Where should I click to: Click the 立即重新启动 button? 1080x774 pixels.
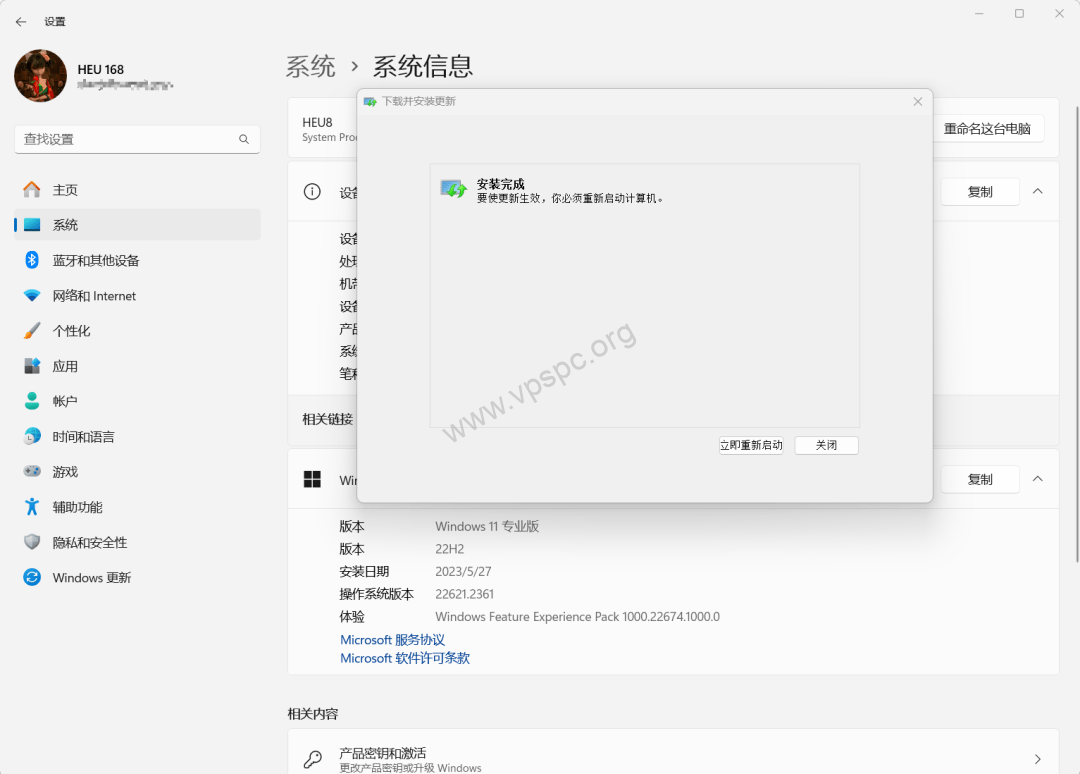point(751,446)
